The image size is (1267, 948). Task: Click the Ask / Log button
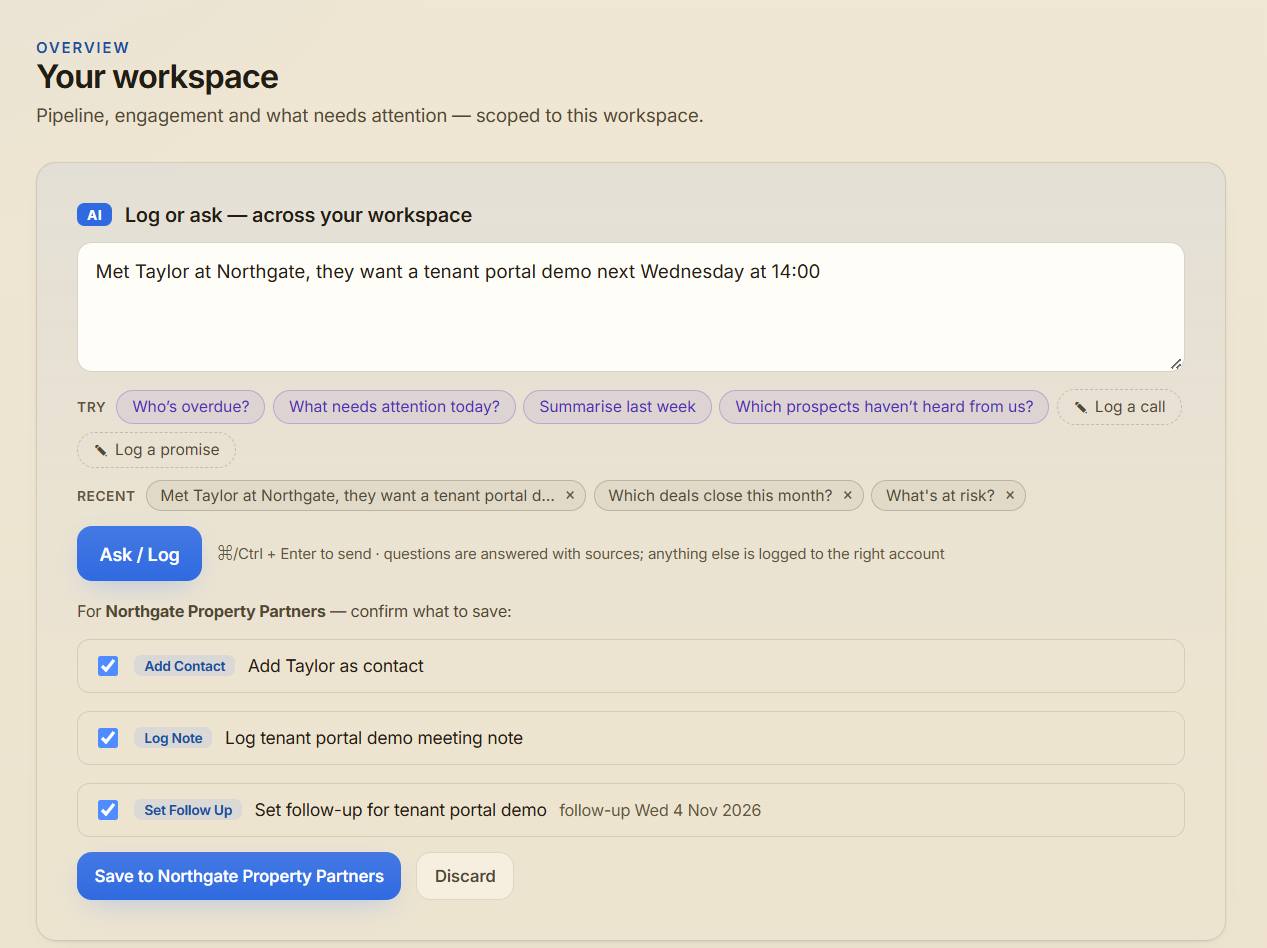[139, 554]
